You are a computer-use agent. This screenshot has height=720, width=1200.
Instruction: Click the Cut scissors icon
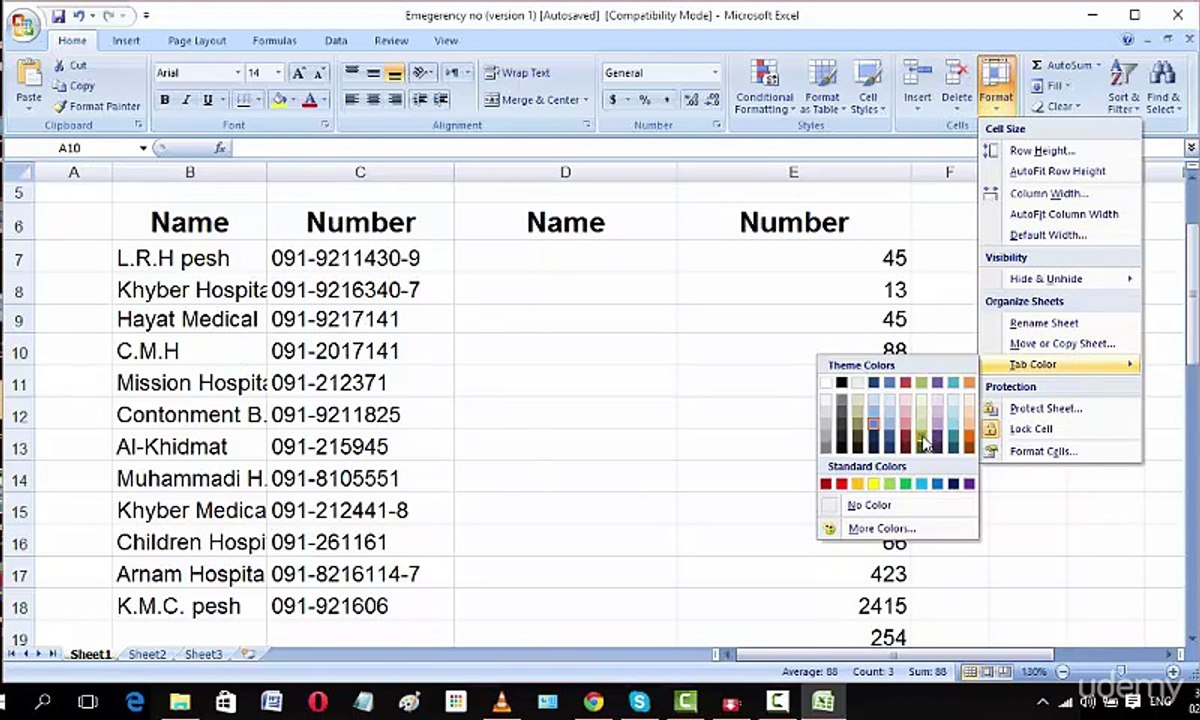click(x=59, y=65)
